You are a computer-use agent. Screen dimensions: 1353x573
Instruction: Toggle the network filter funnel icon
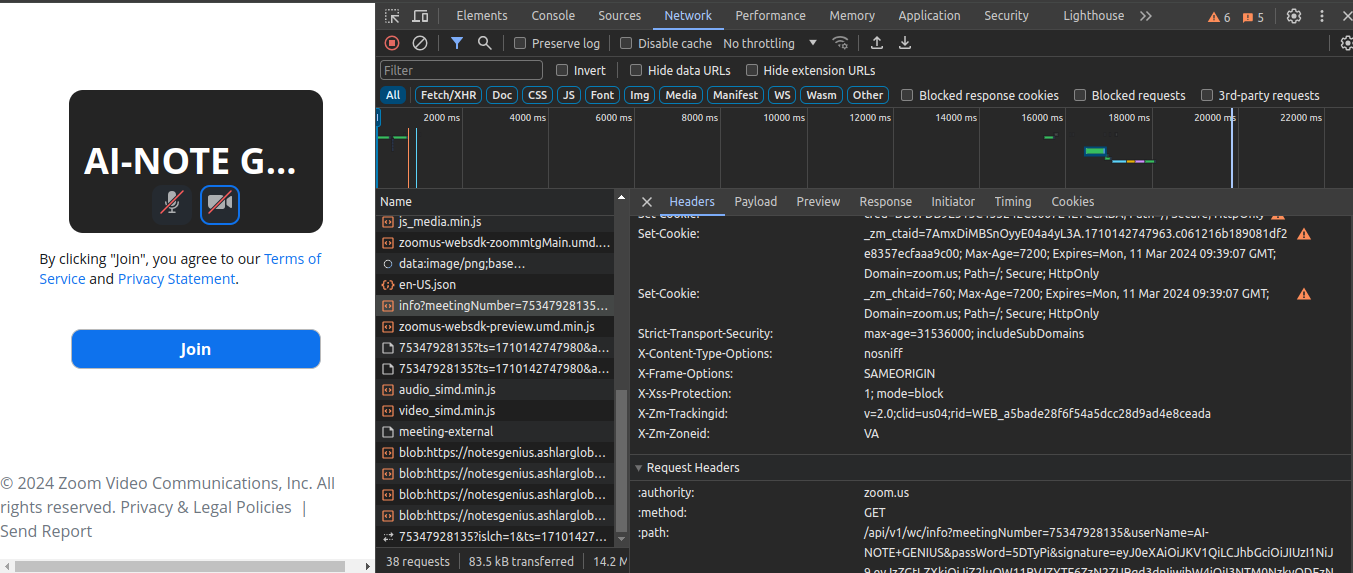coord(456,43)
